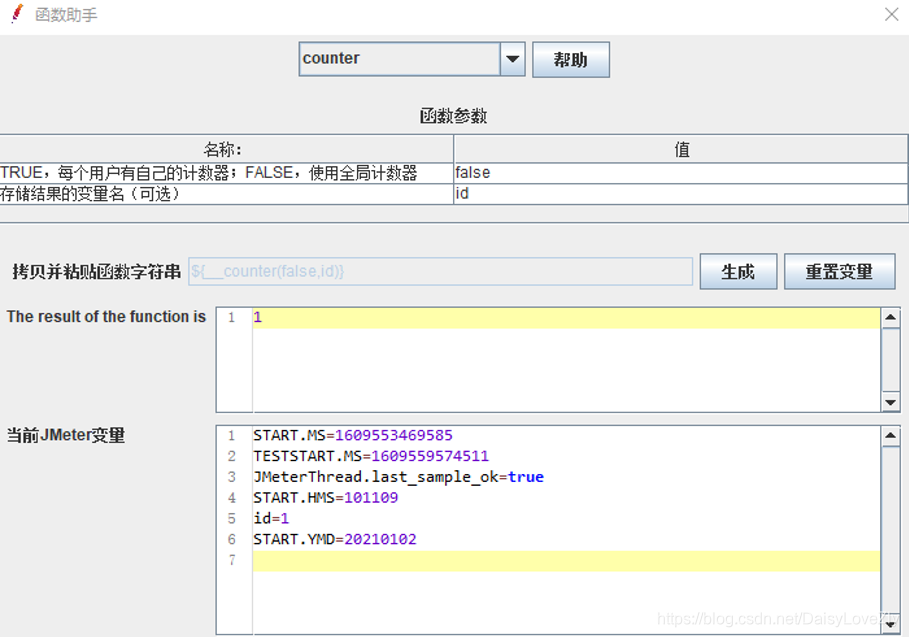This screenshot has width=909, height=637.
Task: Click the START.HMS=101109 line
Action: 325,498
